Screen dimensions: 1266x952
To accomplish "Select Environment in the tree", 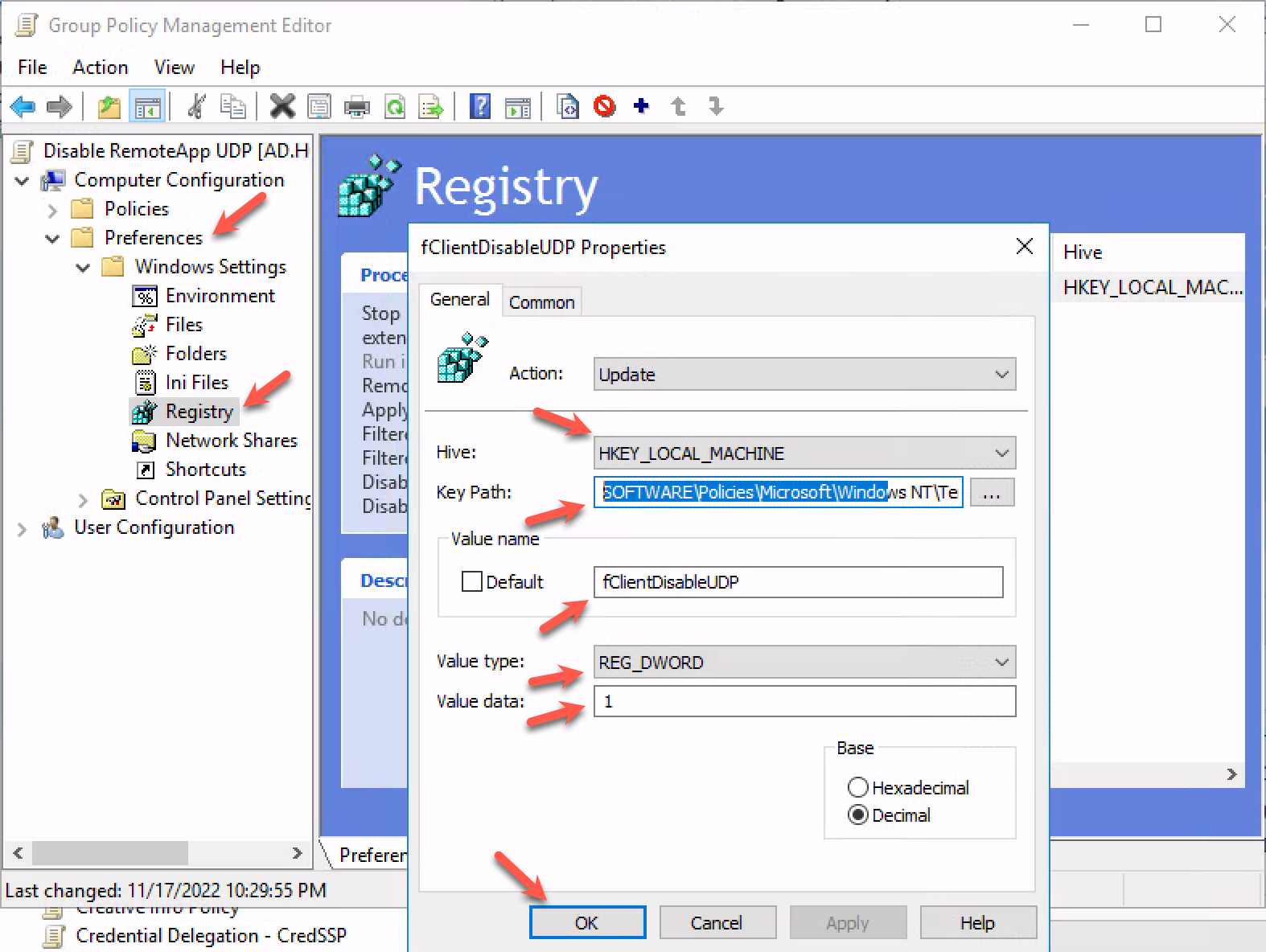I will point(220,296).
